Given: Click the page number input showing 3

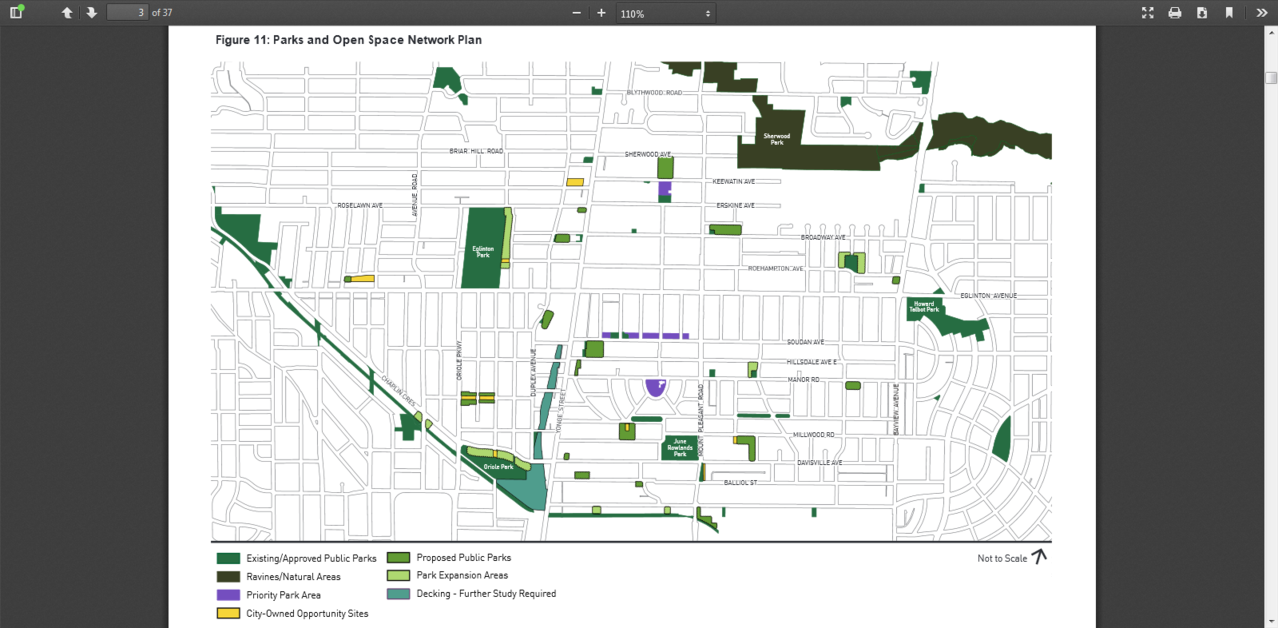Looking at the screenshot, I should (x=129, y=13).
